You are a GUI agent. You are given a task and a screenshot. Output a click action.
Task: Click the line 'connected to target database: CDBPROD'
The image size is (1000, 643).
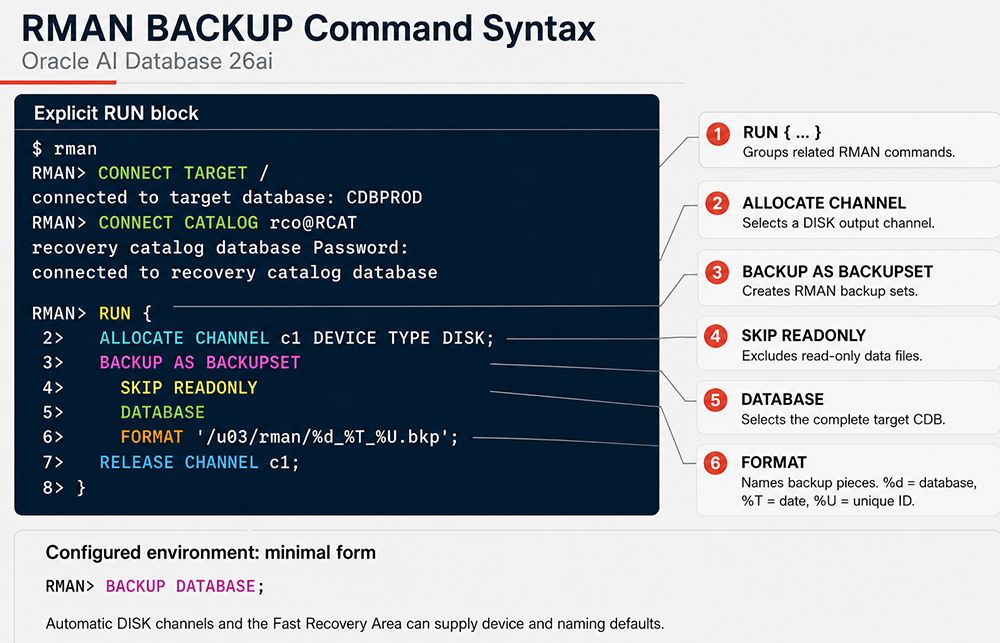227,198
